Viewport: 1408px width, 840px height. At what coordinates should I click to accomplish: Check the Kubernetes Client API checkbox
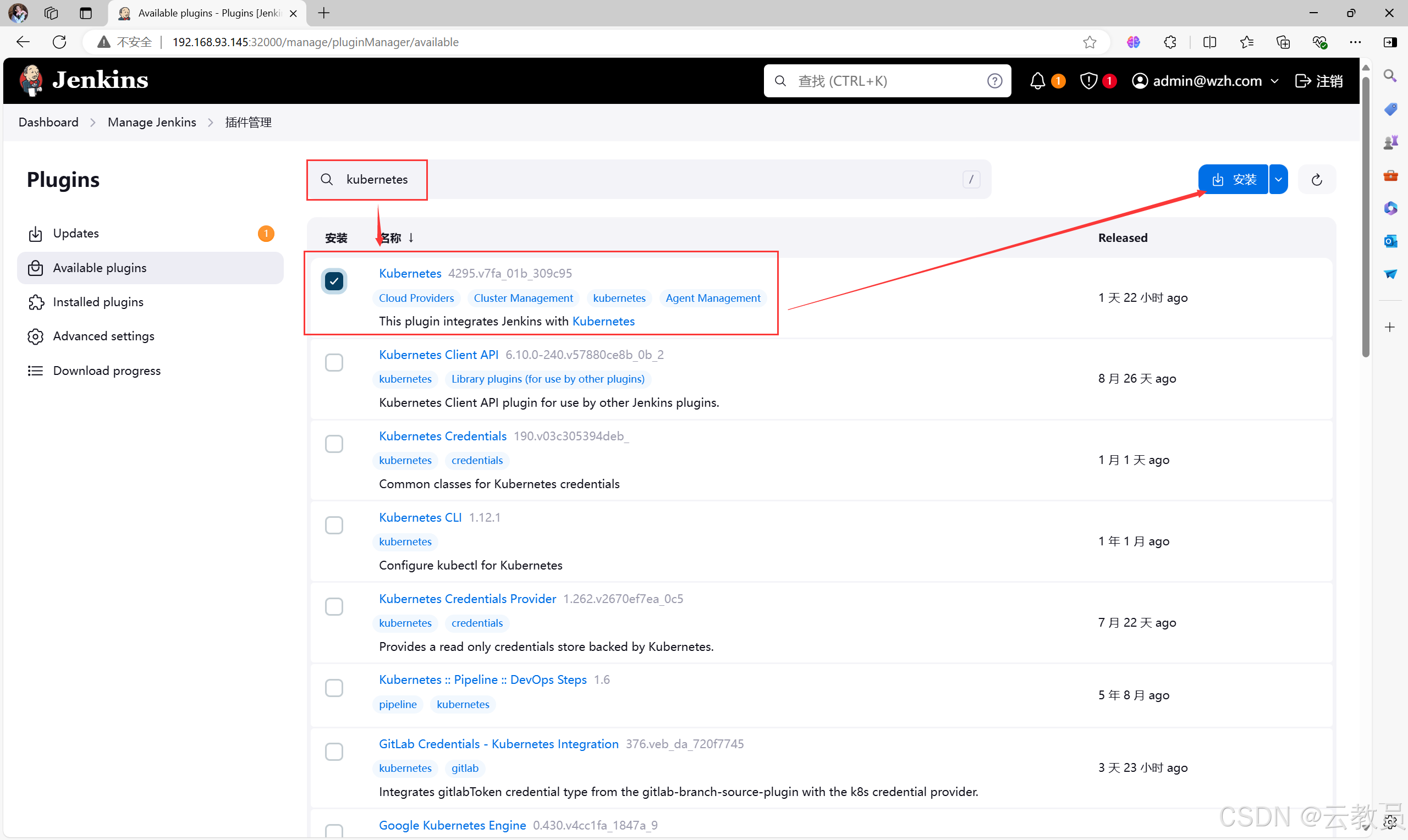334,362
